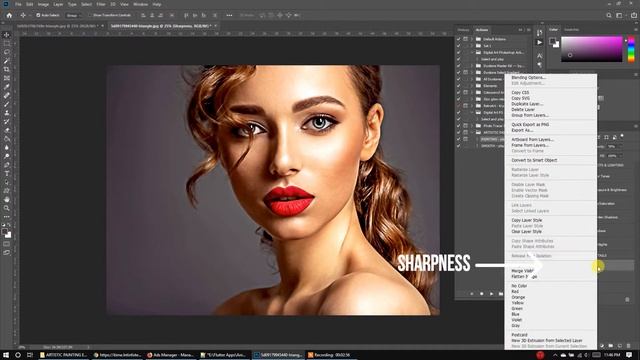
Task: Select the Pen tool
Action: pos(7,165)
